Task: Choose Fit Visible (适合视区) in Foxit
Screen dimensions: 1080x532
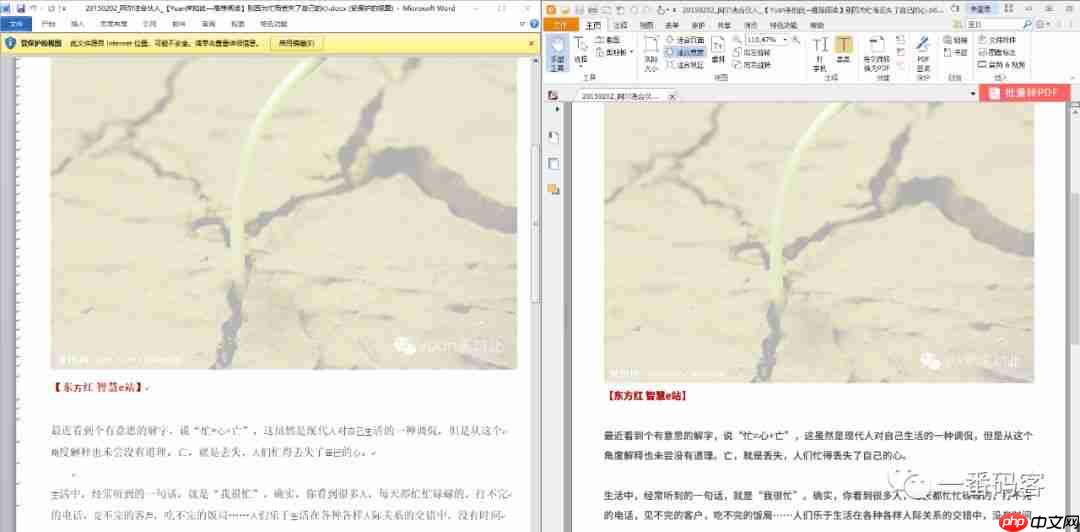Action: [685, 65]
